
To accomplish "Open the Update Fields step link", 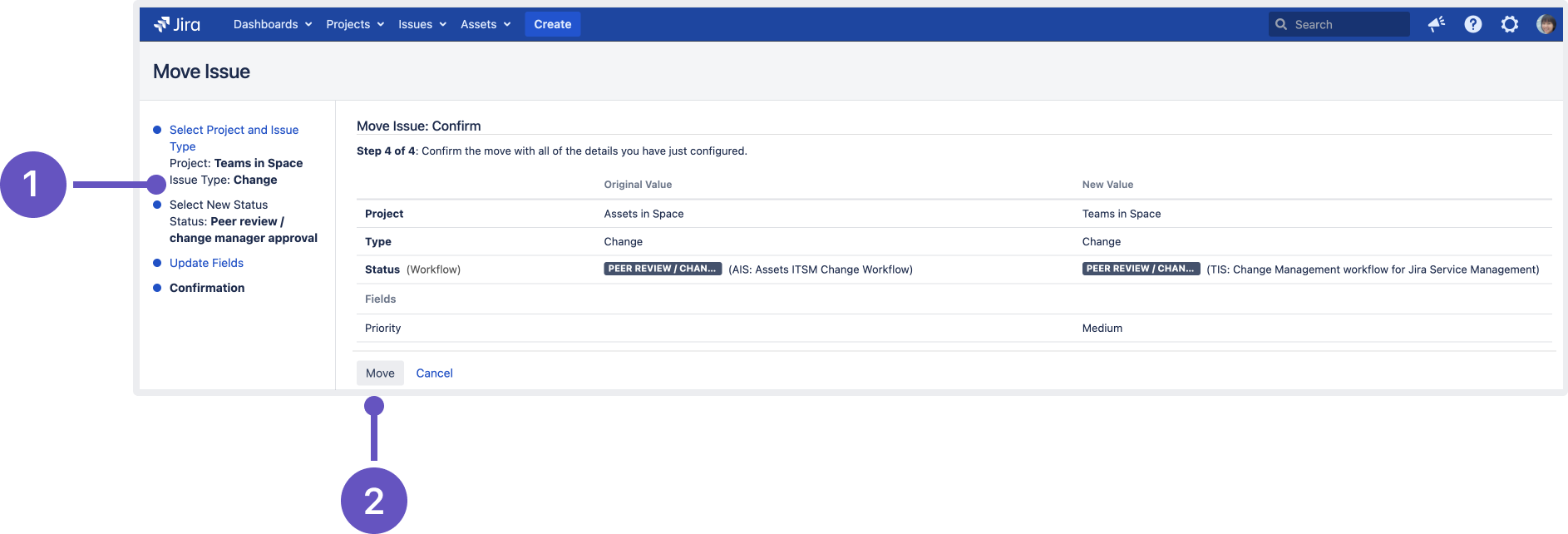I will tap(206, 263).
